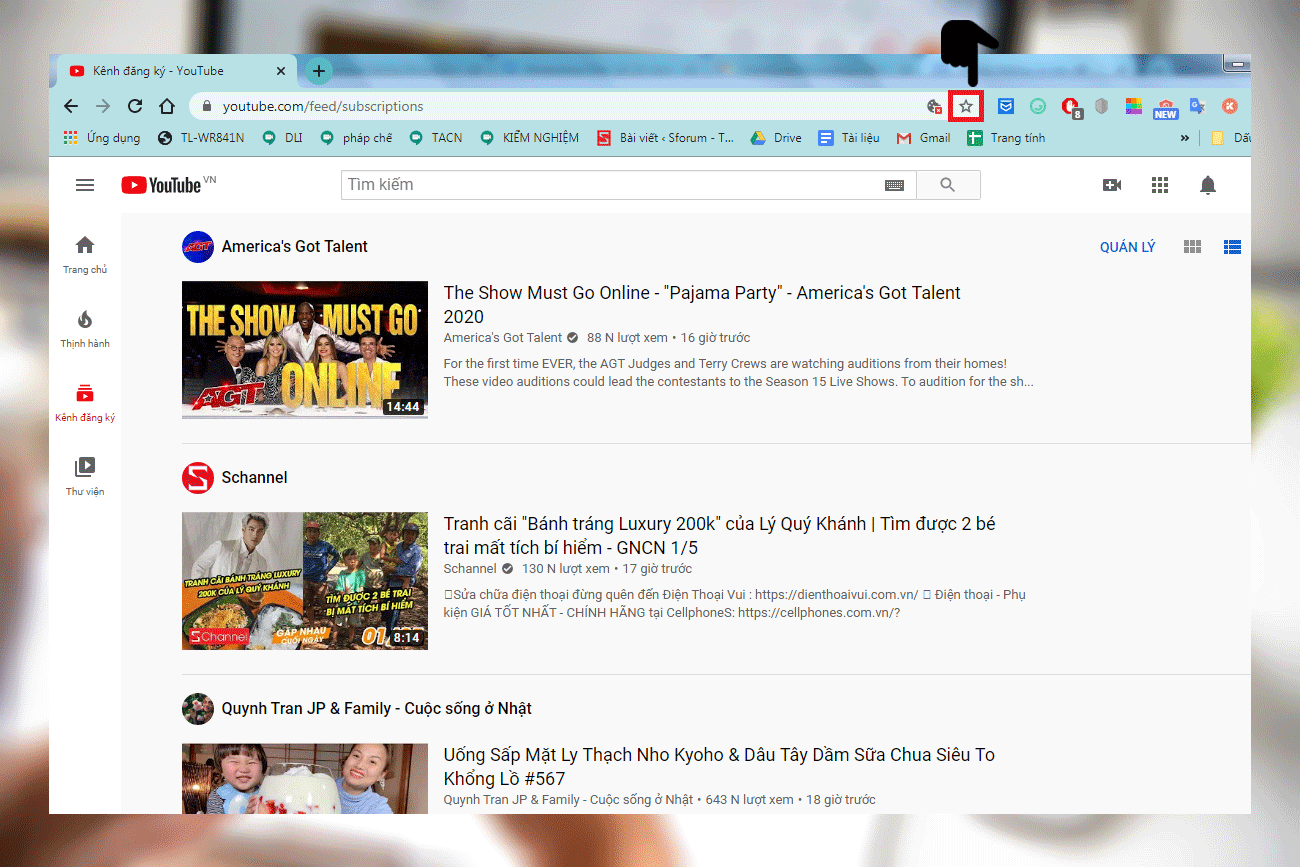This screenshot has height=867, width=1300.
Task: Open the Drive bookmark
Action: click(777, 138)
